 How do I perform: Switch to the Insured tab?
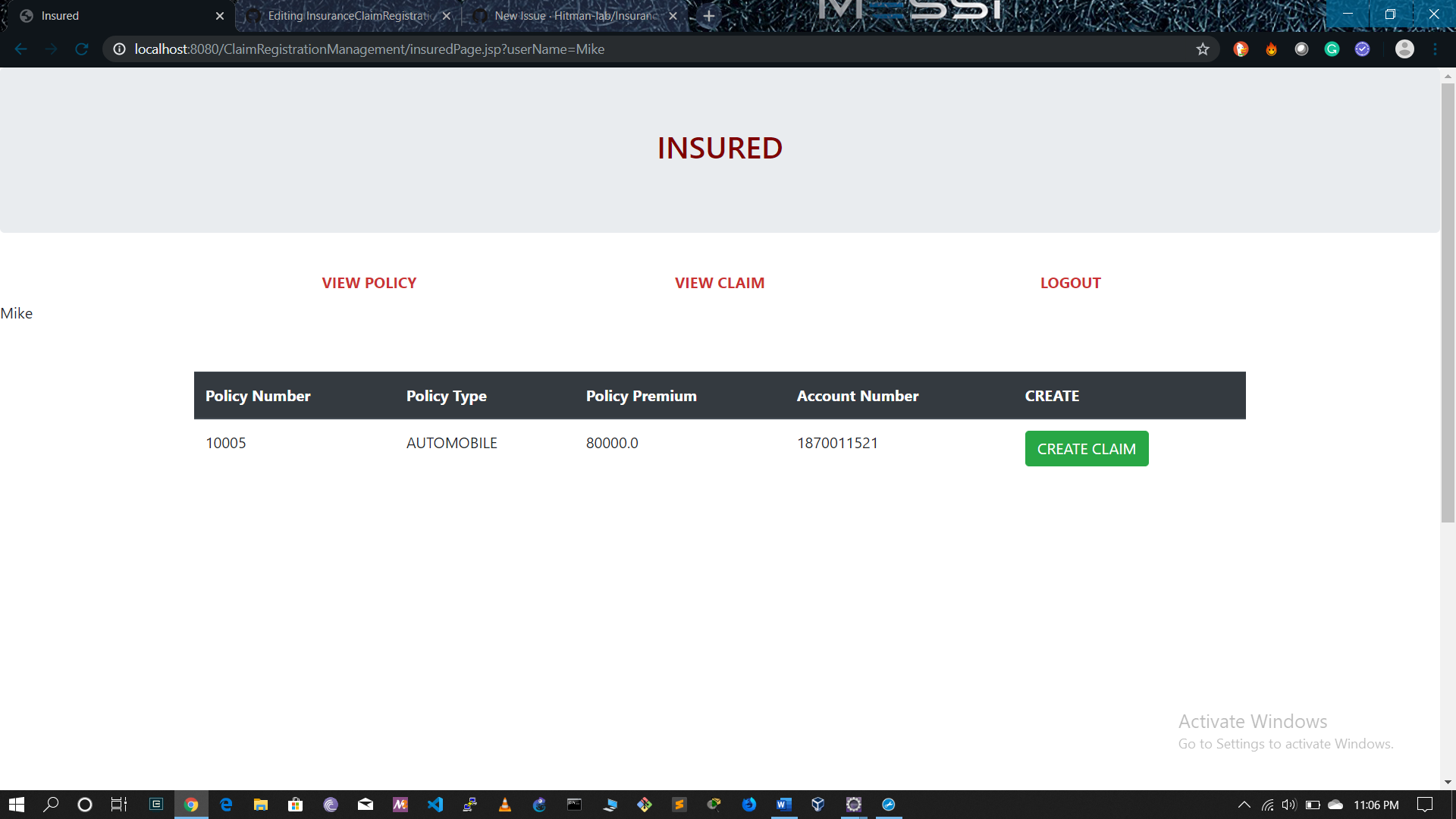pos(114,15)
